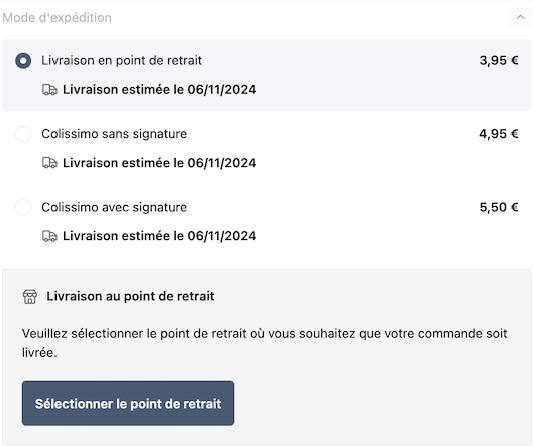Click the Sélectionner le point de retrait button
Viewport: 534px width, 446px height.
pos(128,403)
